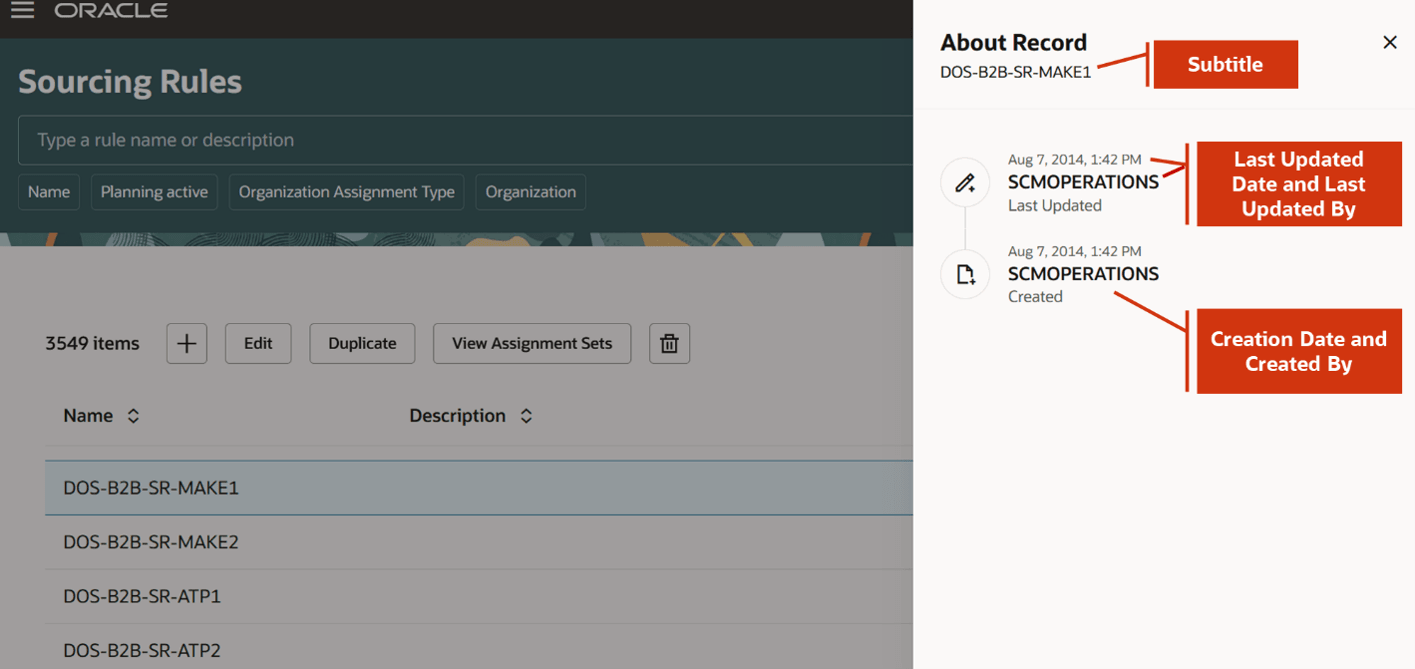
Task: Select row DOS-B2B-SR-MAKE2
Action: pyautogui.click(x=479, y=542)
